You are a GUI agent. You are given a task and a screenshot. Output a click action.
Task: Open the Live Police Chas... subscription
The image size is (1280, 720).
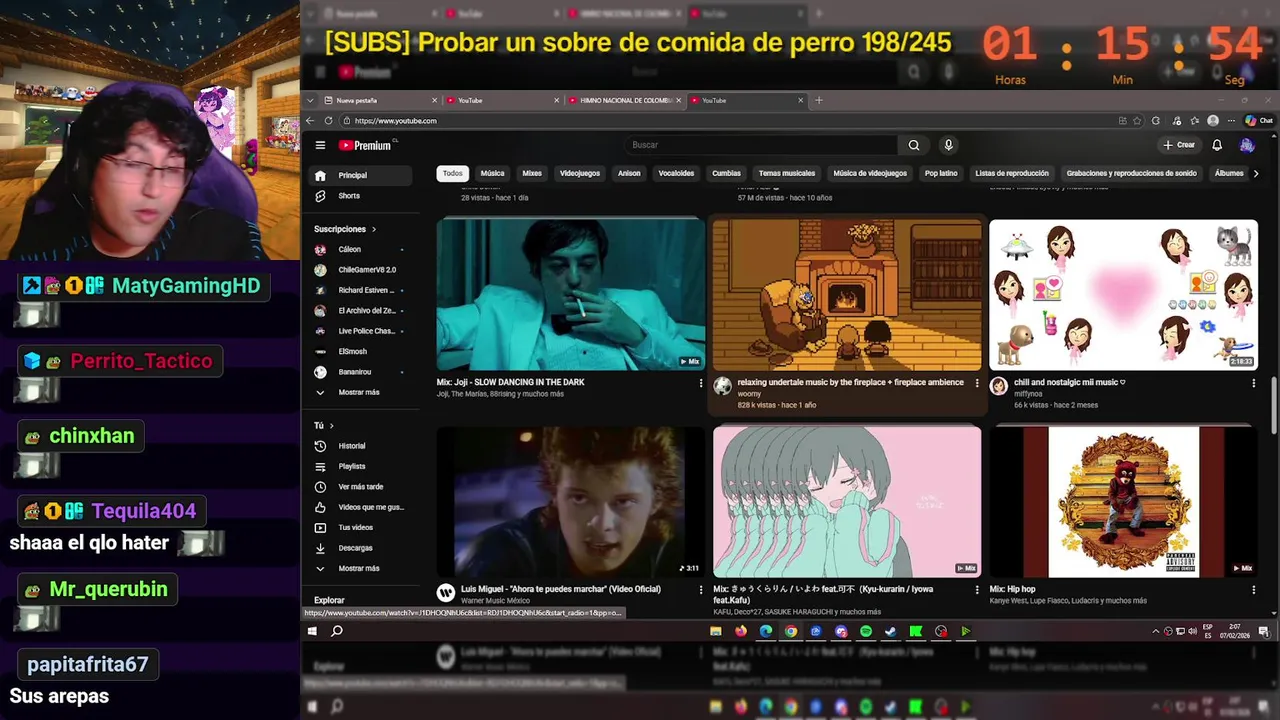(362, 331)
